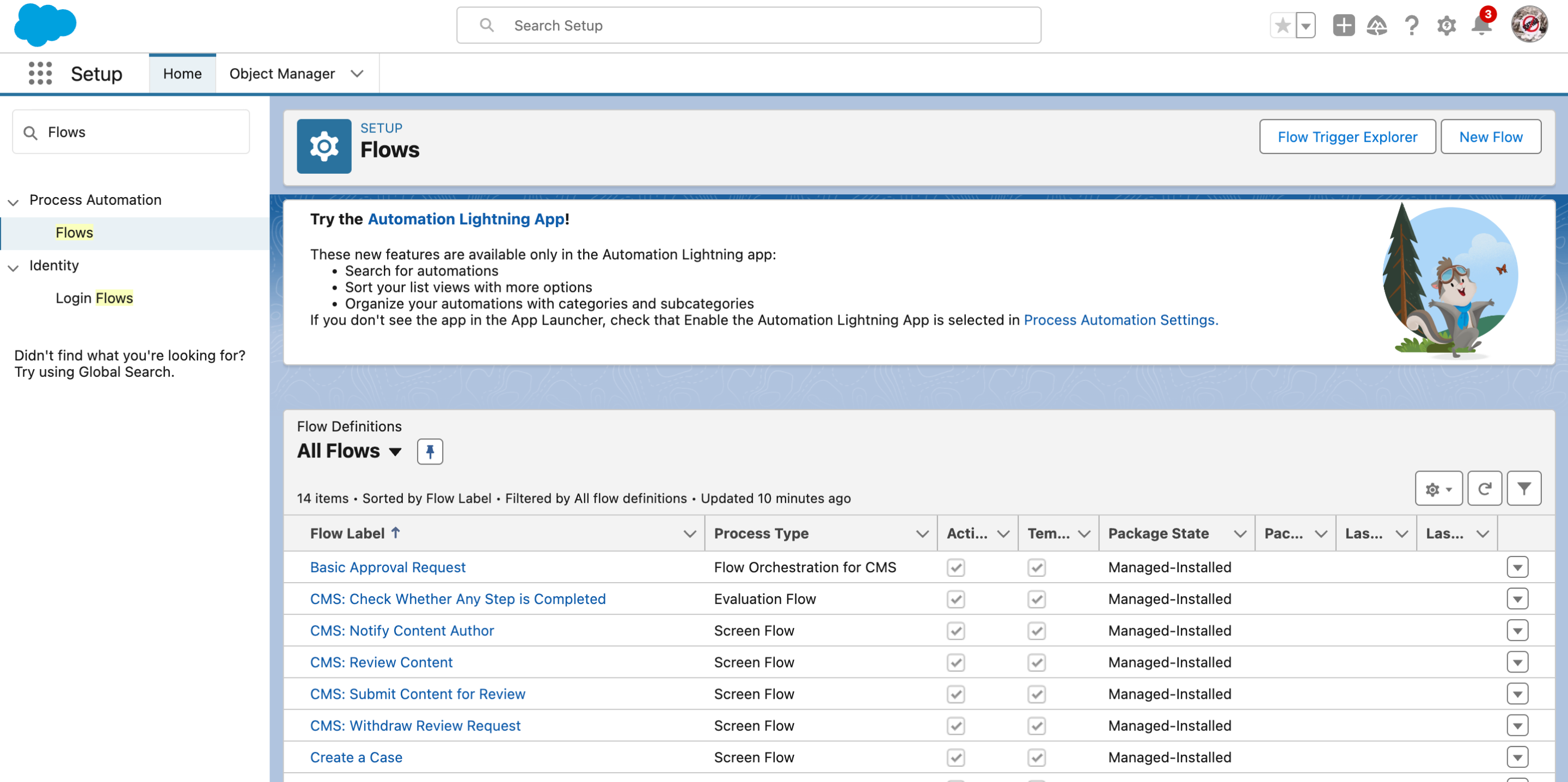Open the Process Automation Settings link
The image size is (1568, 782).
1120,320
